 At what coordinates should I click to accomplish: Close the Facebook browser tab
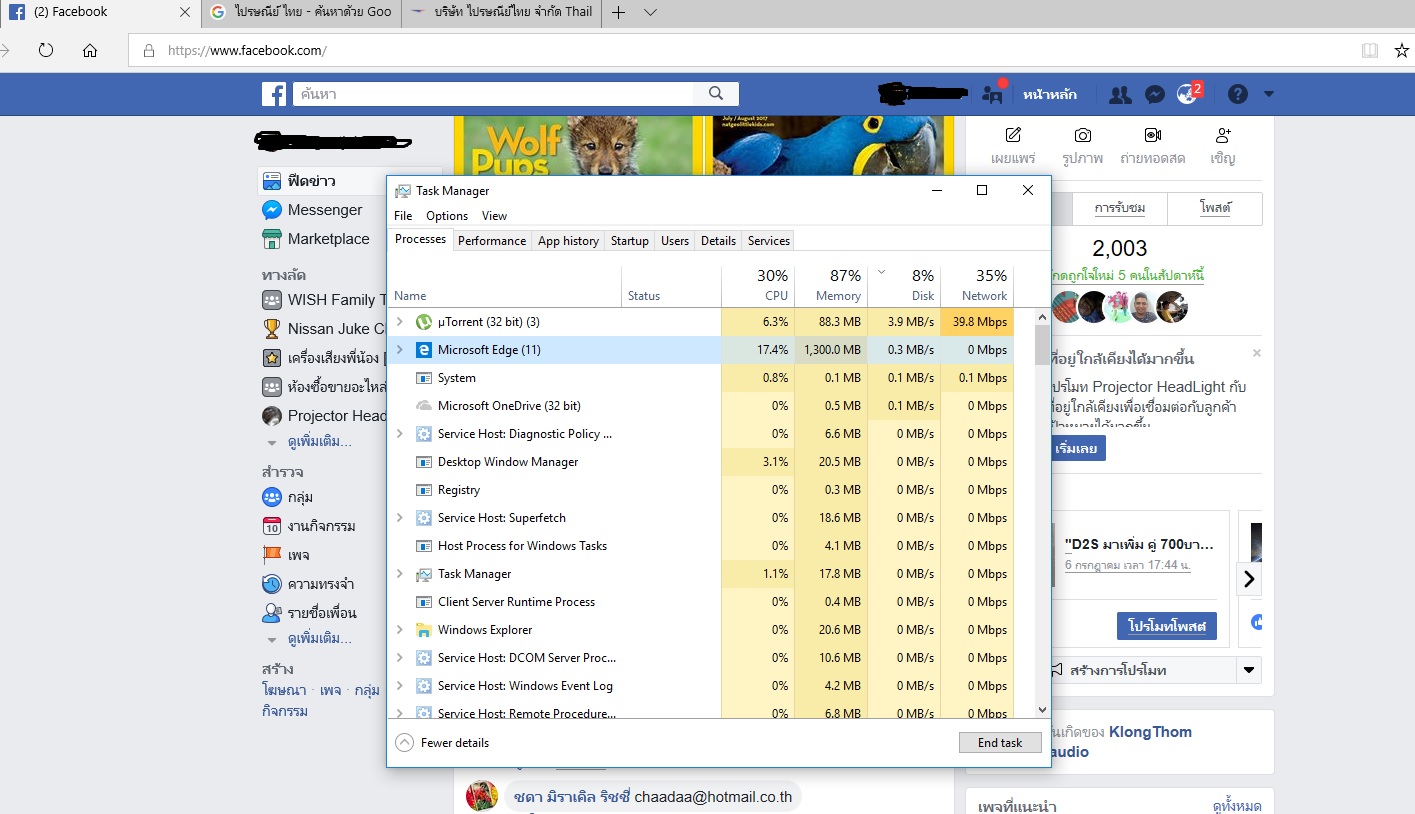click(185, 13)
